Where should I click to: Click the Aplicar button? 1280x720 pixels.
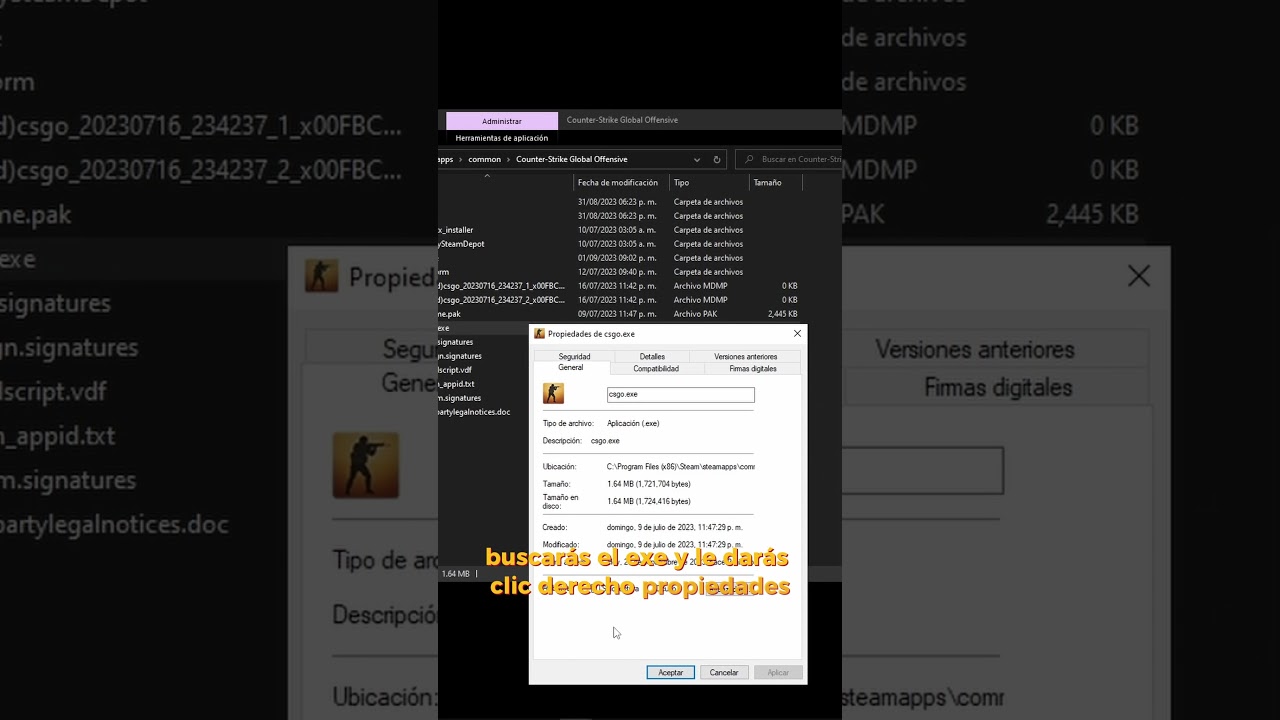778,672
